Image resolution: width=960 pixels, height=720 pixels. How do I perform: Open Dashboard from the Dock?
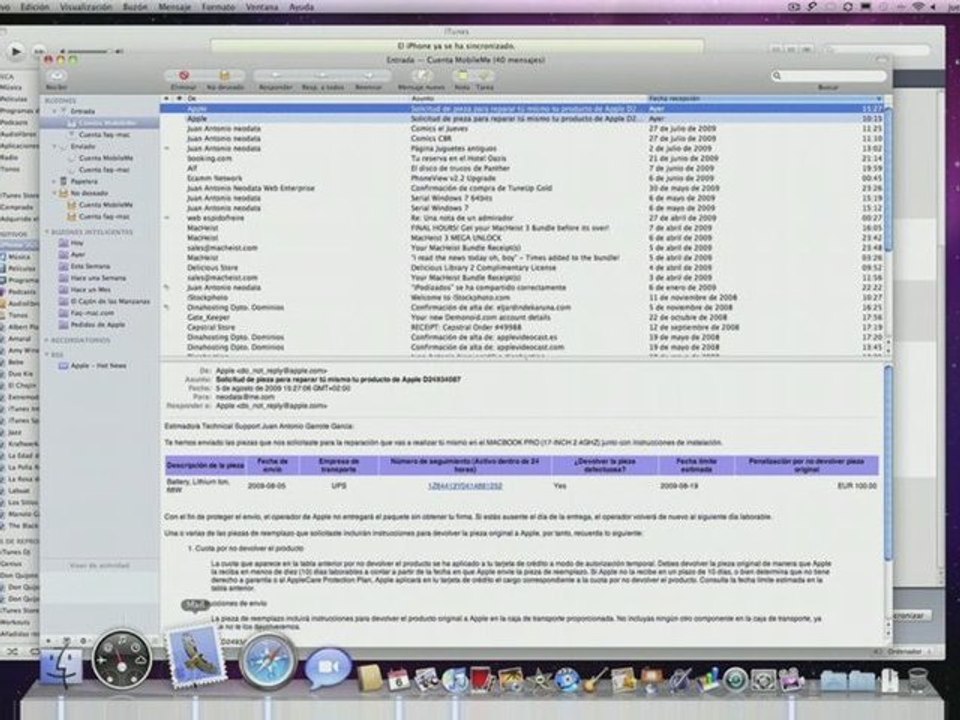click(x=121, y=659)
